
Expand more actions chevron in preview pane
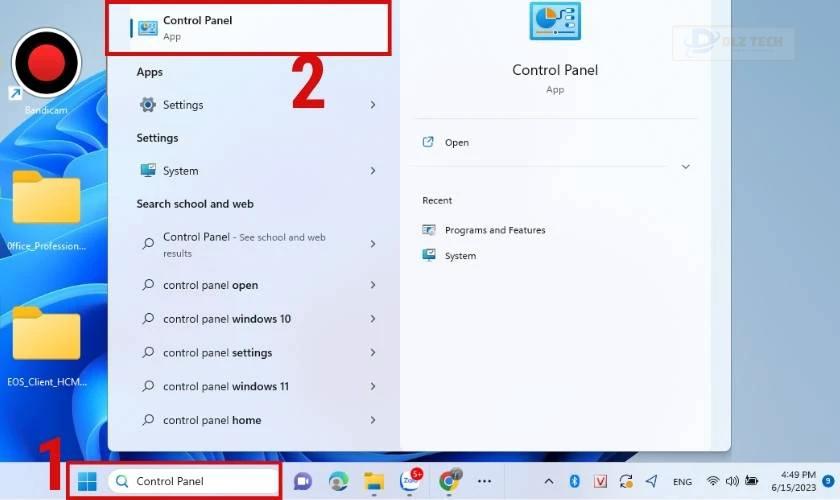pyautogui.click(x=685, y=167)
